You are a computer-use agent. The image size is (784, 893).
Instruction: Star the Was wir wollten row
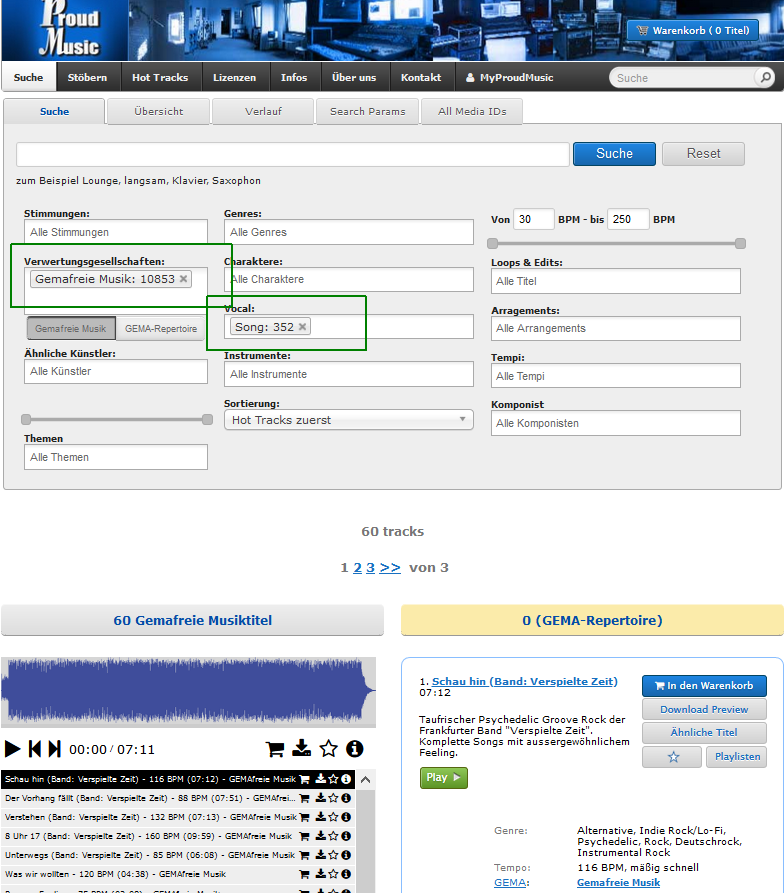(x=333, y=874)
